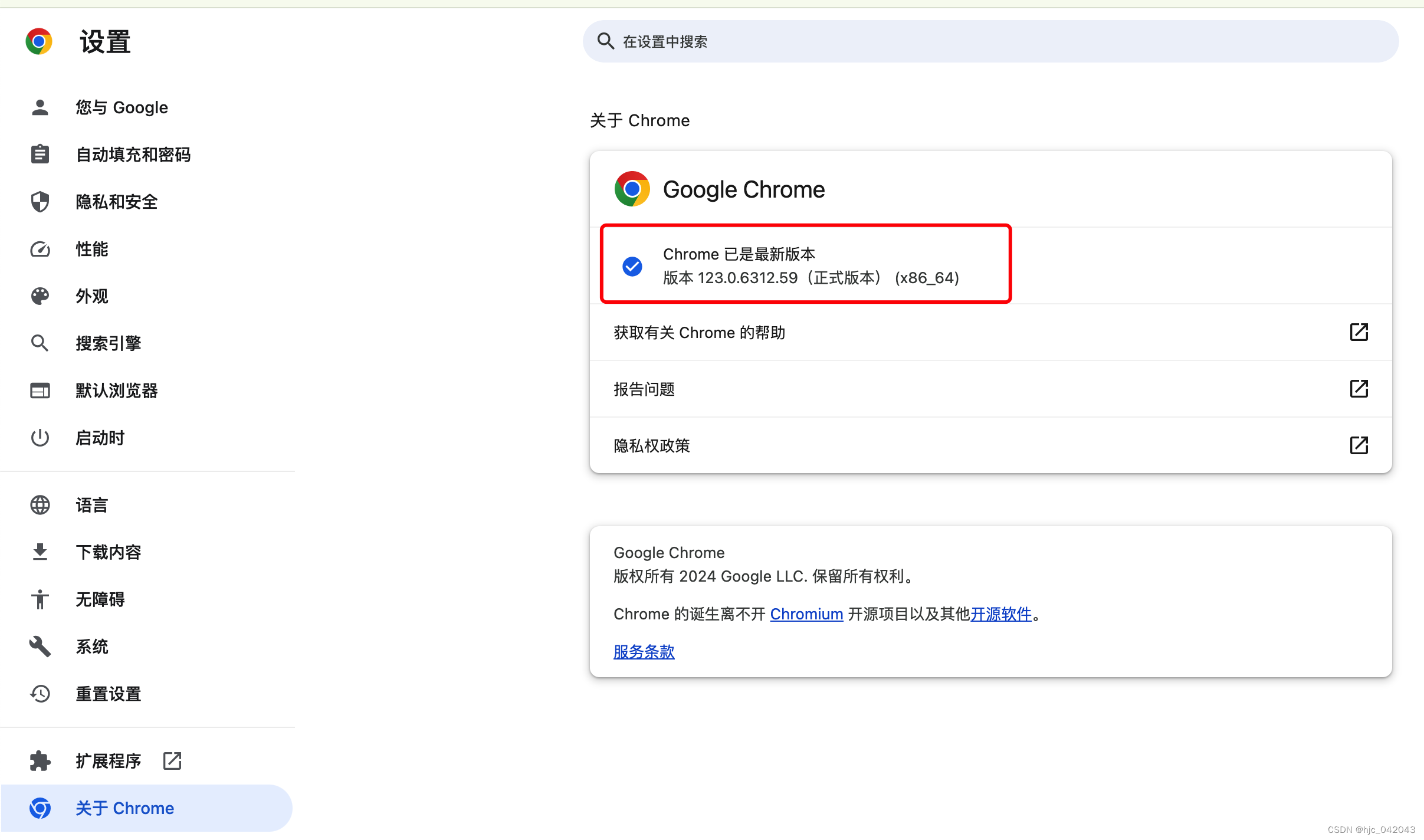This screenshot has width=1424, height=840.
Task: Click the palette icon for 外观
Action: tap(40, 296)
